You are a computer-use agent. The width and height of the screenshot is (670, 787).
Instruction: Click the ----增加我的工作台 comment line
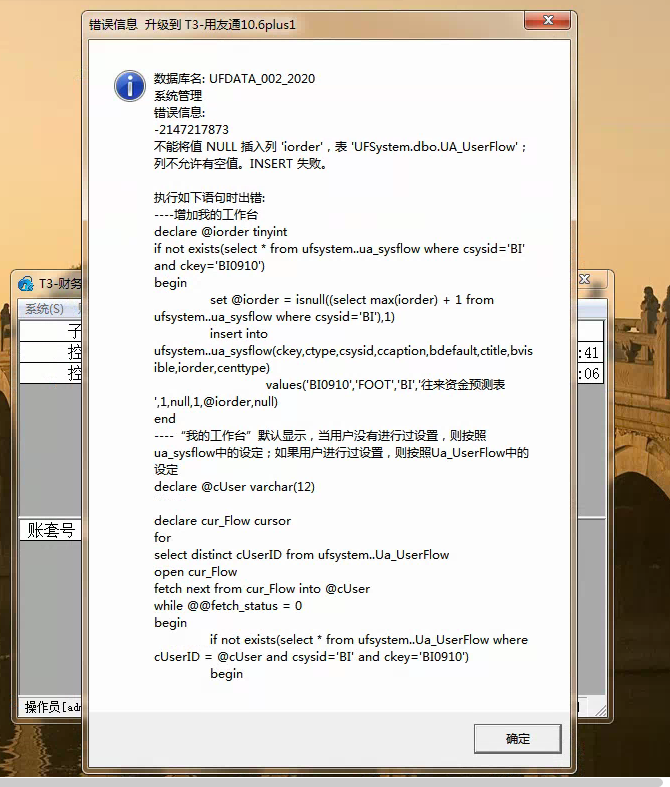pyautogui.click(x=206, y=215)
